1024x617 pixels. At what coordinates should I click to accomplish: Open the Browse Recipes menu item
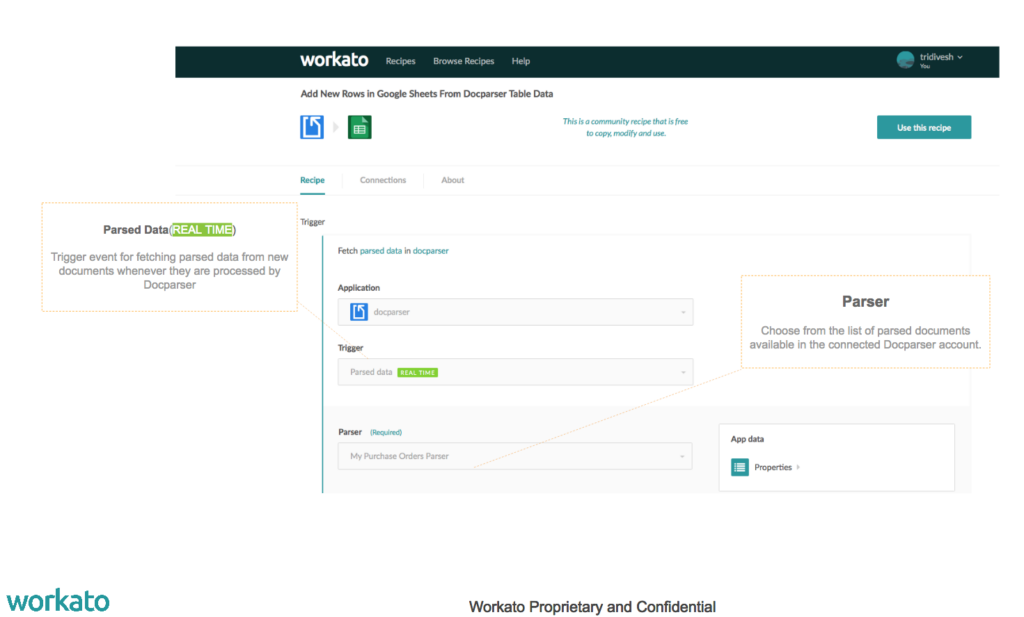(463, 61)
